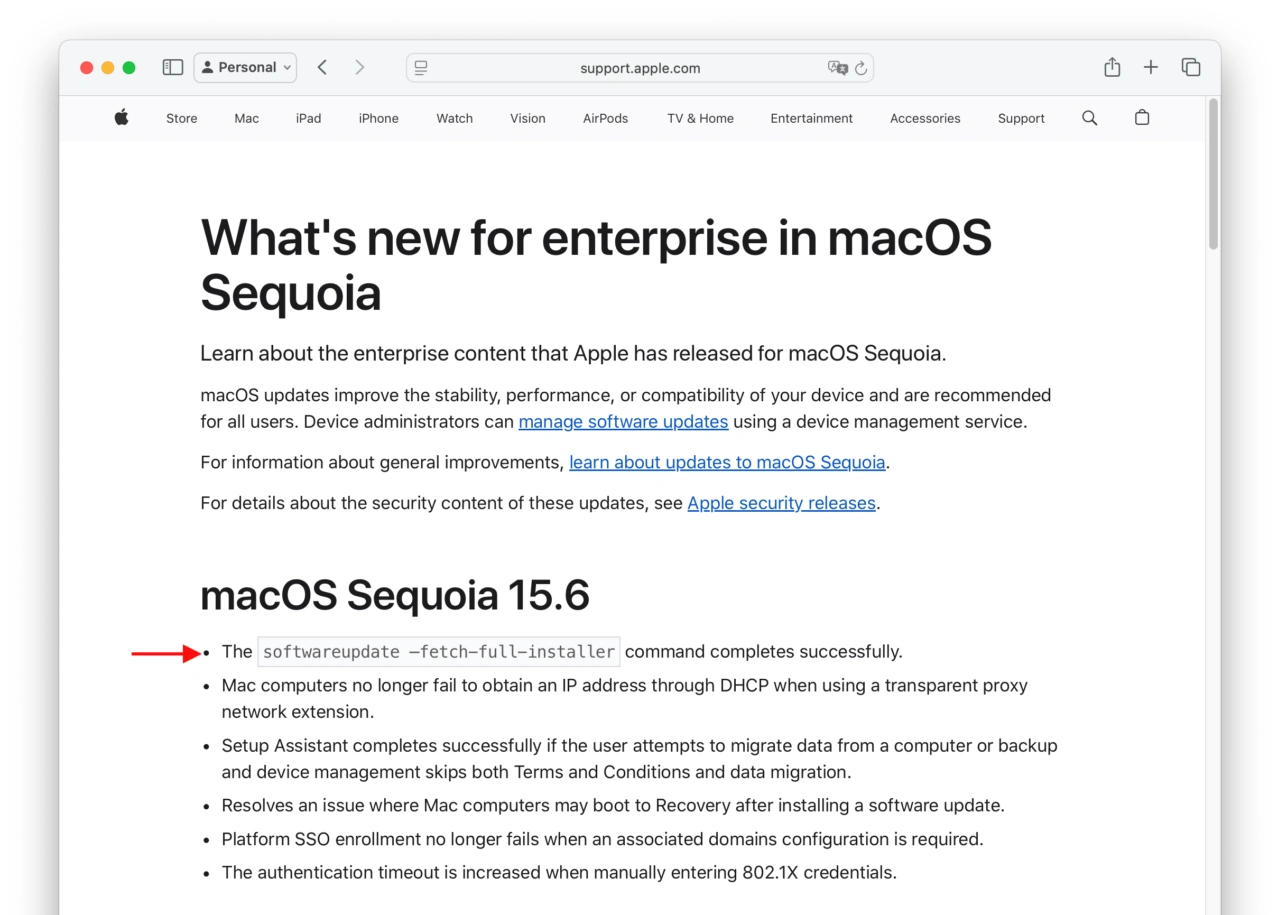Toggle the Safari sidebar
Image resolution: width=1280 pixels, height=915 pixels.
(172, 67)
